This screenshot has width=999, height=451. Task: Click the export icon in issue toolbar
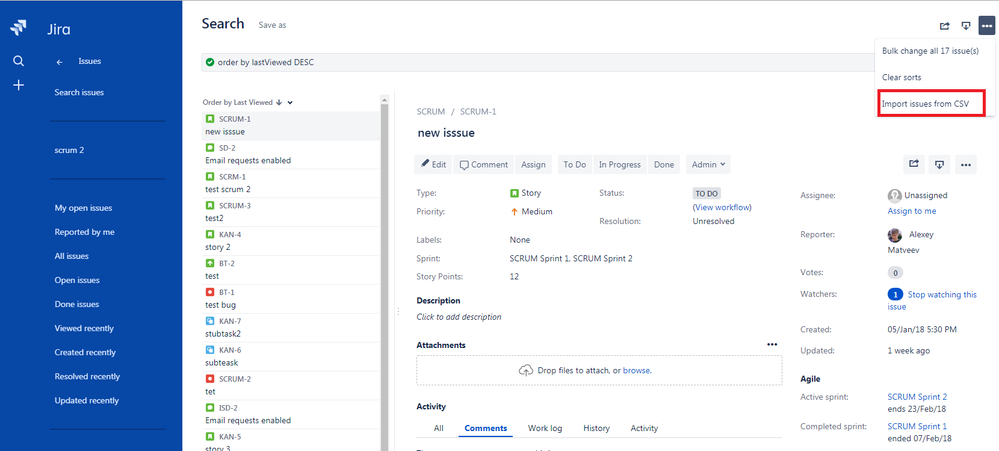point(939,164)
